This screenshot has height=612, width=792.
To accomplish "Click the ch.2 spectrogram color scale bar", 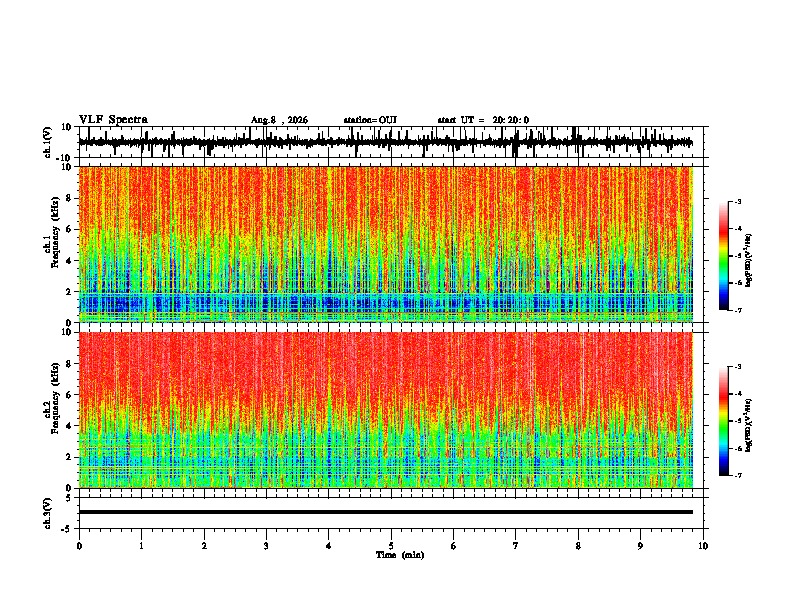I will [723, 421].
